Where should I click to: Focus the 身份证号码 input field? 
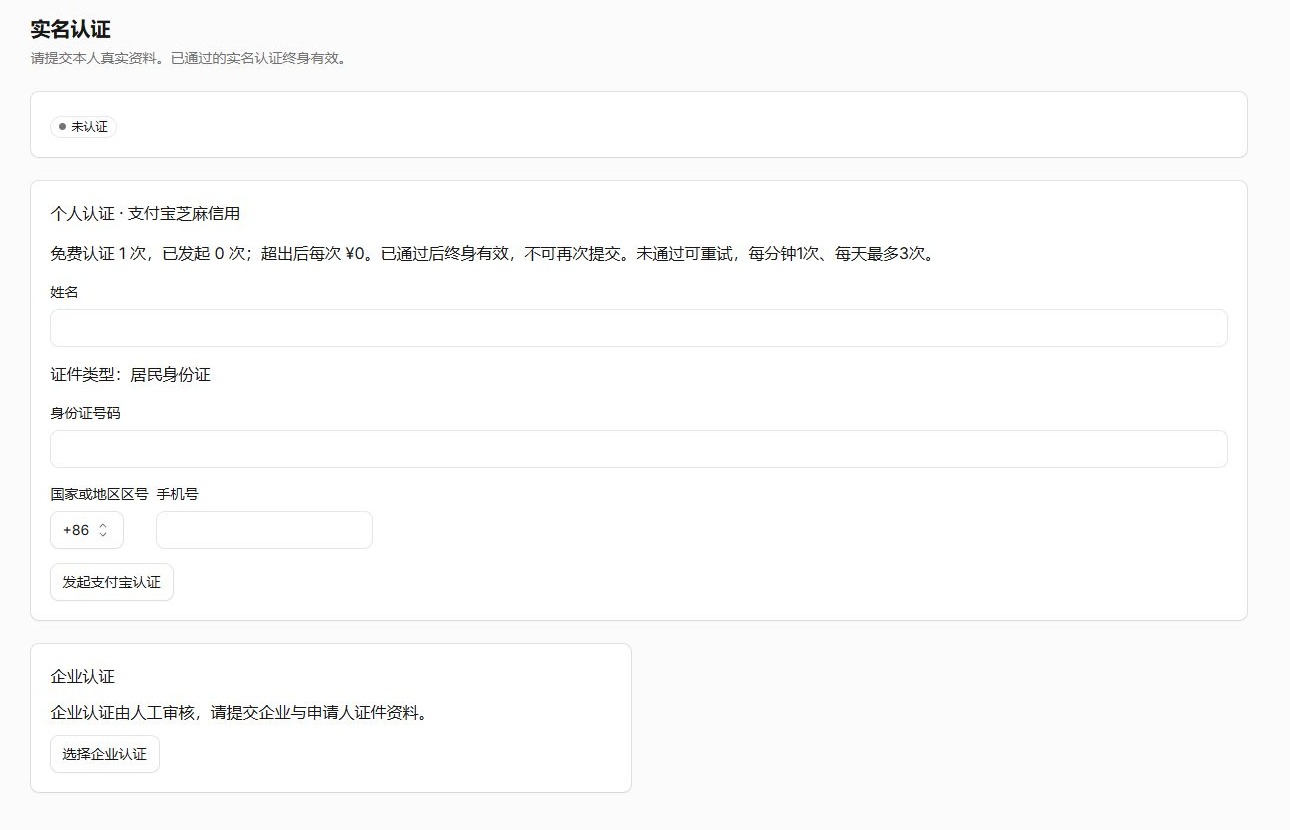[638, 449]
